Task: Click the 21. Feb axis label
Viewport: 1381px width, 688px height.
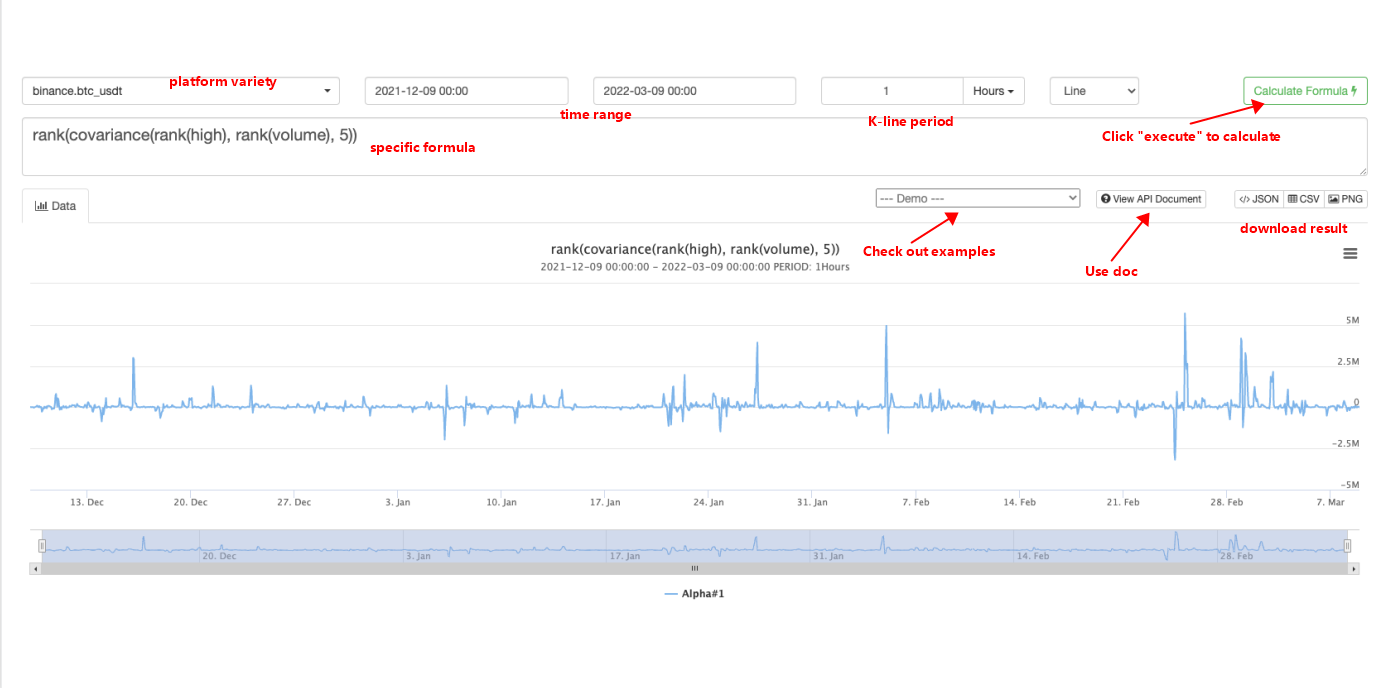Action: tap(1123, 502)
